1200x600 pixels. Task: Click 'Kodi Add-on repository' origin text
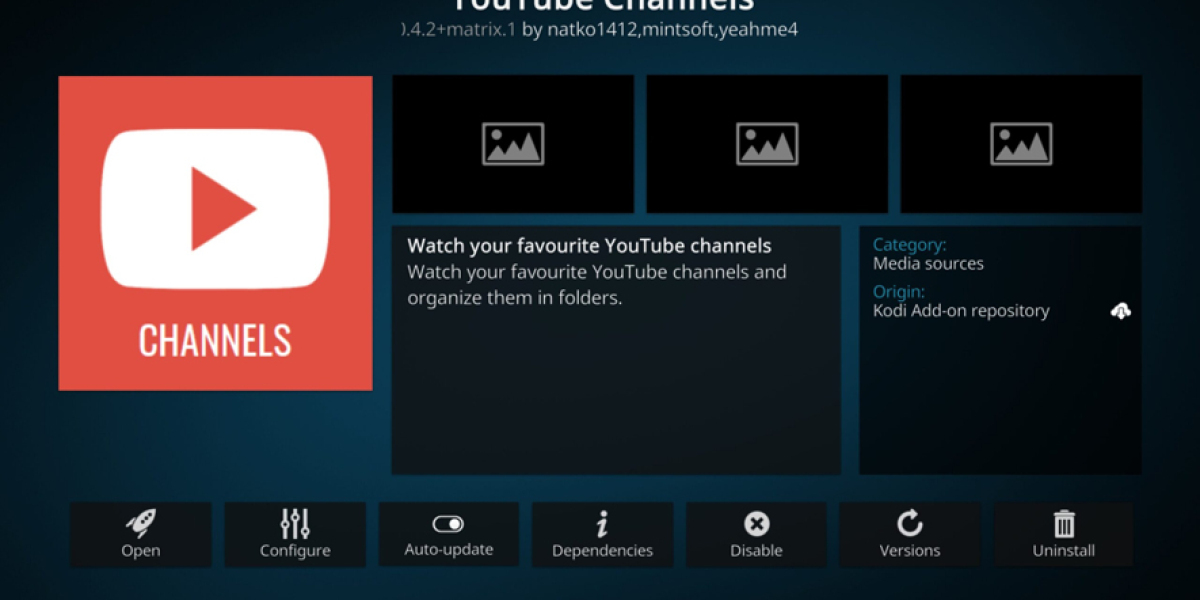(961, 311)
